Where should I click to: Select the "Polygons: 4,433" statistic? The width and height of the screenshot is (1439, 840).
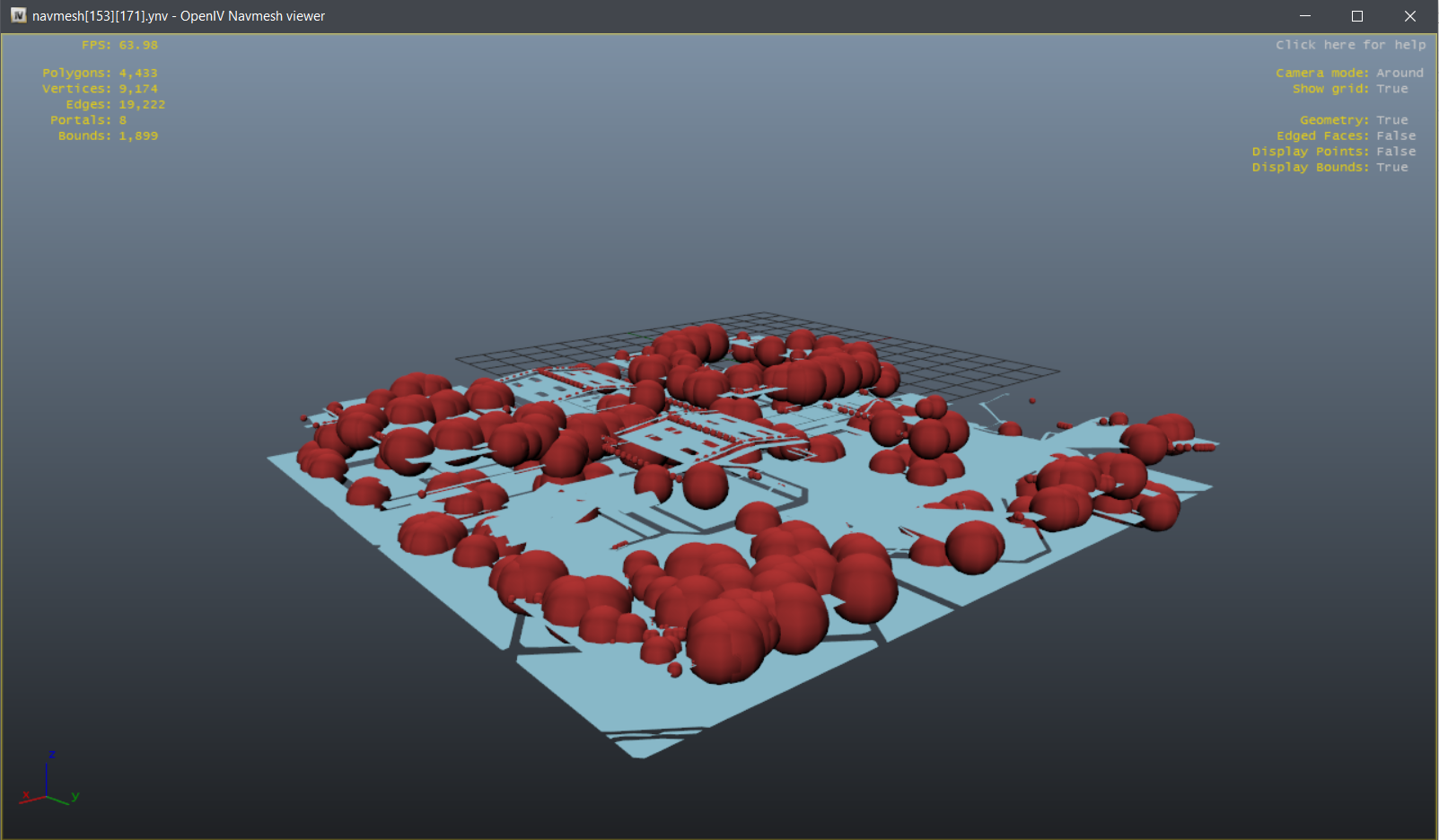click(100, 74)
